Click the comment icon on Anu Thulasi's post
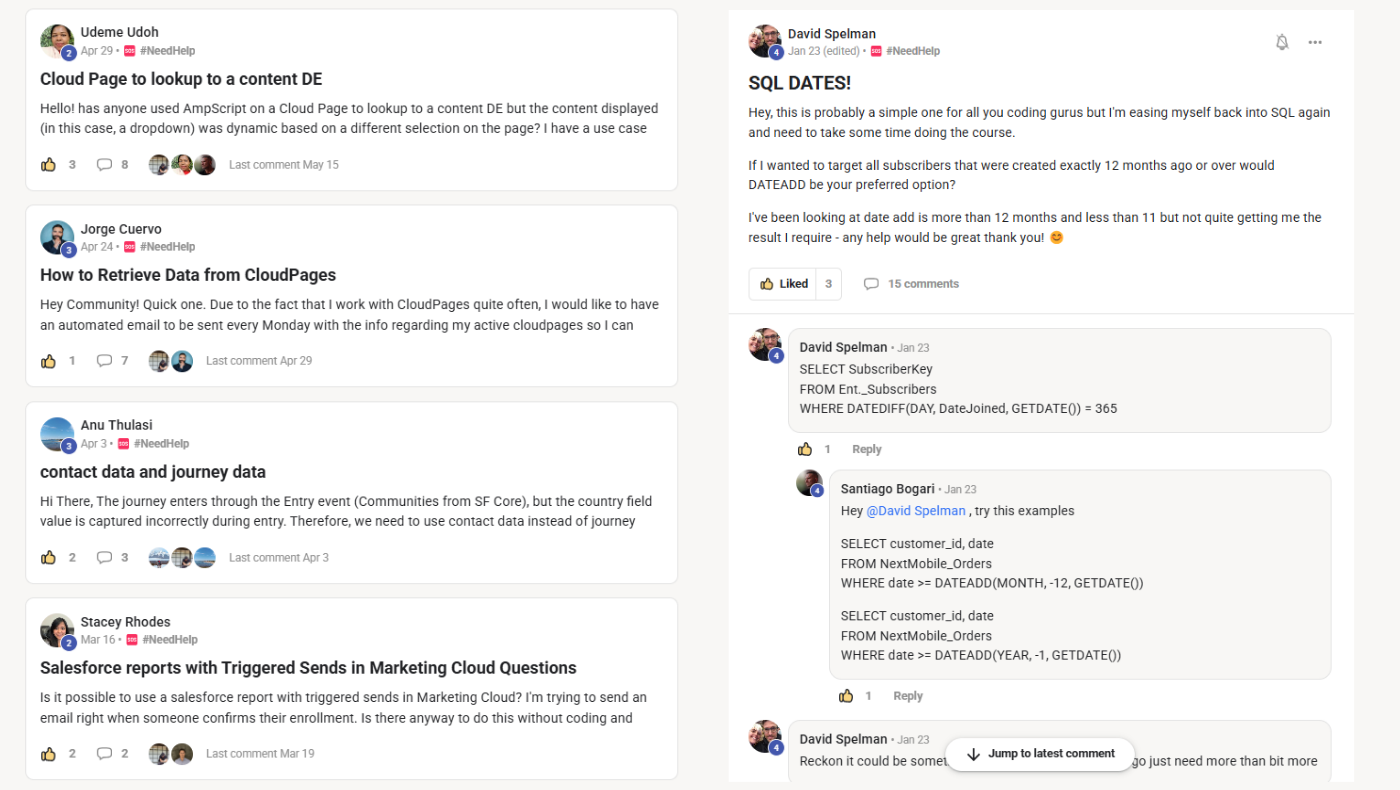The image size is (1400, 790). (x=104, y=557)
